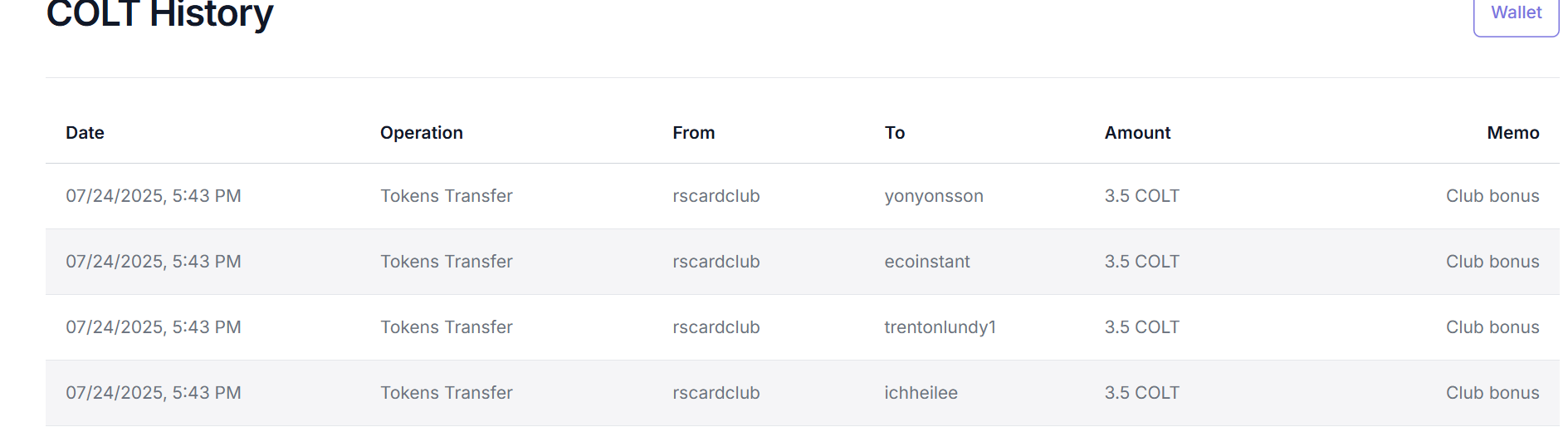Open recipient yonyonsson's profile
Screen dimensions: 1568x427
933,196
